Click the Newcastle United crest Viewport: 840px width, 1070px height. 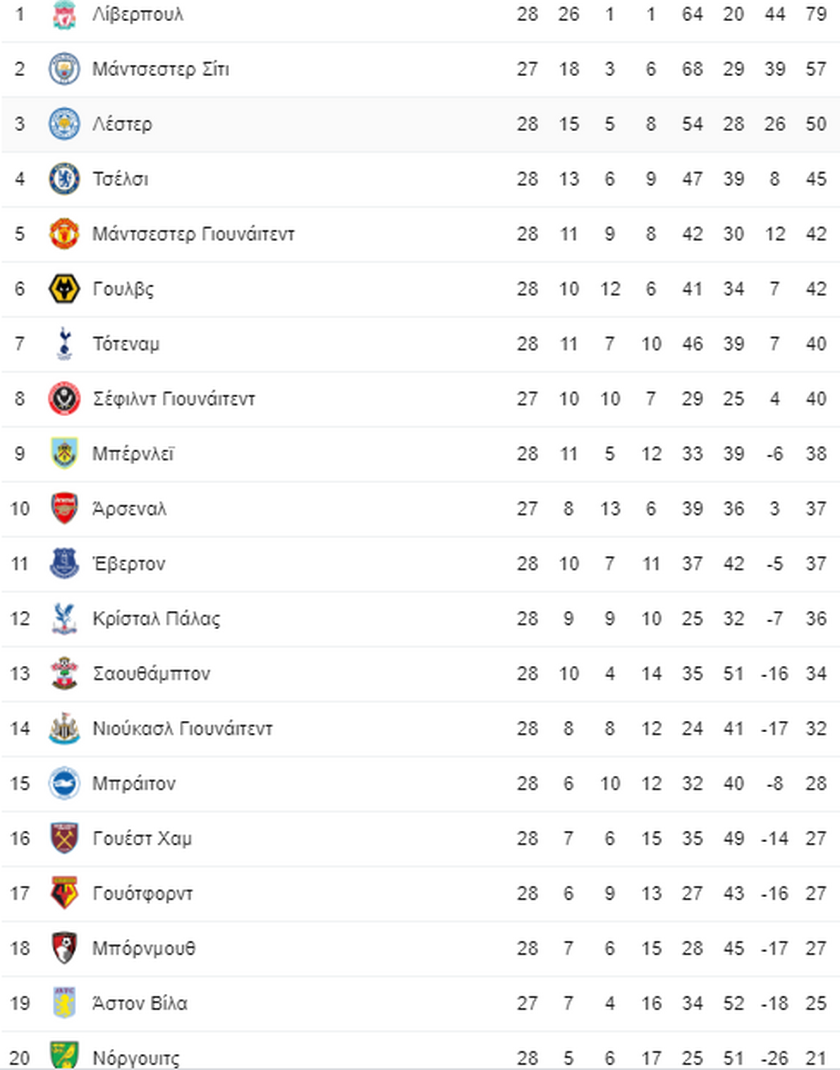(64, 728)
